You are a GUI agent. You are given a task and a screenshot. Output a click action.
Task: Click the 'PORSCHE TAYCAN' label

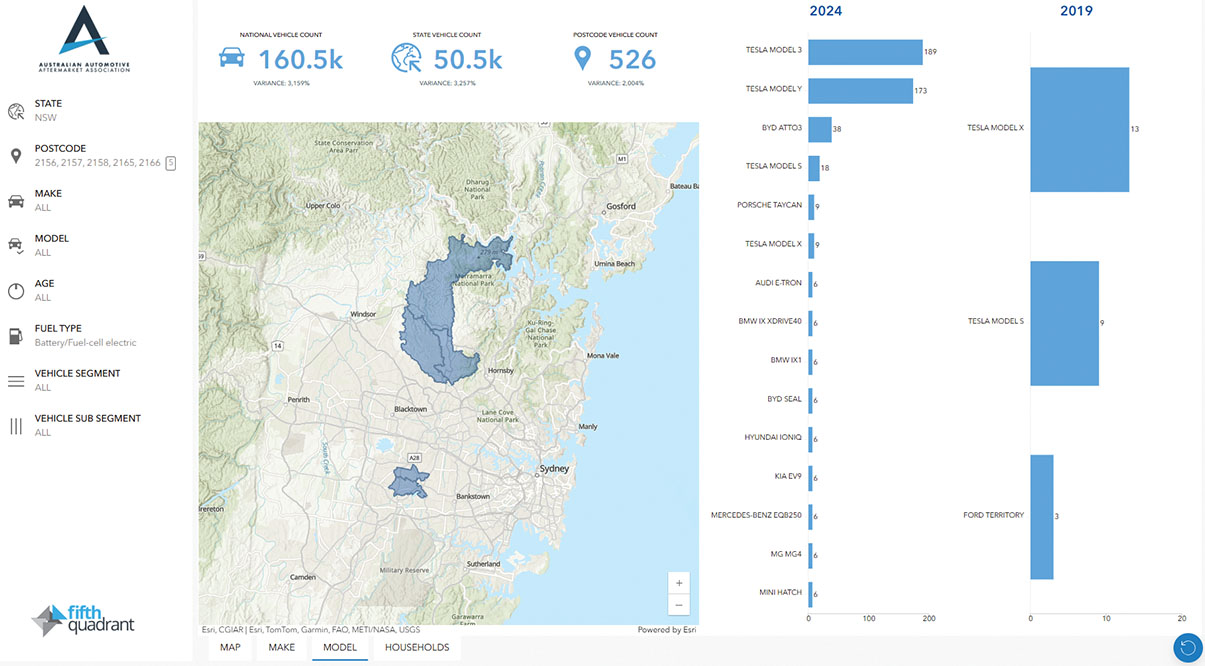769,205
